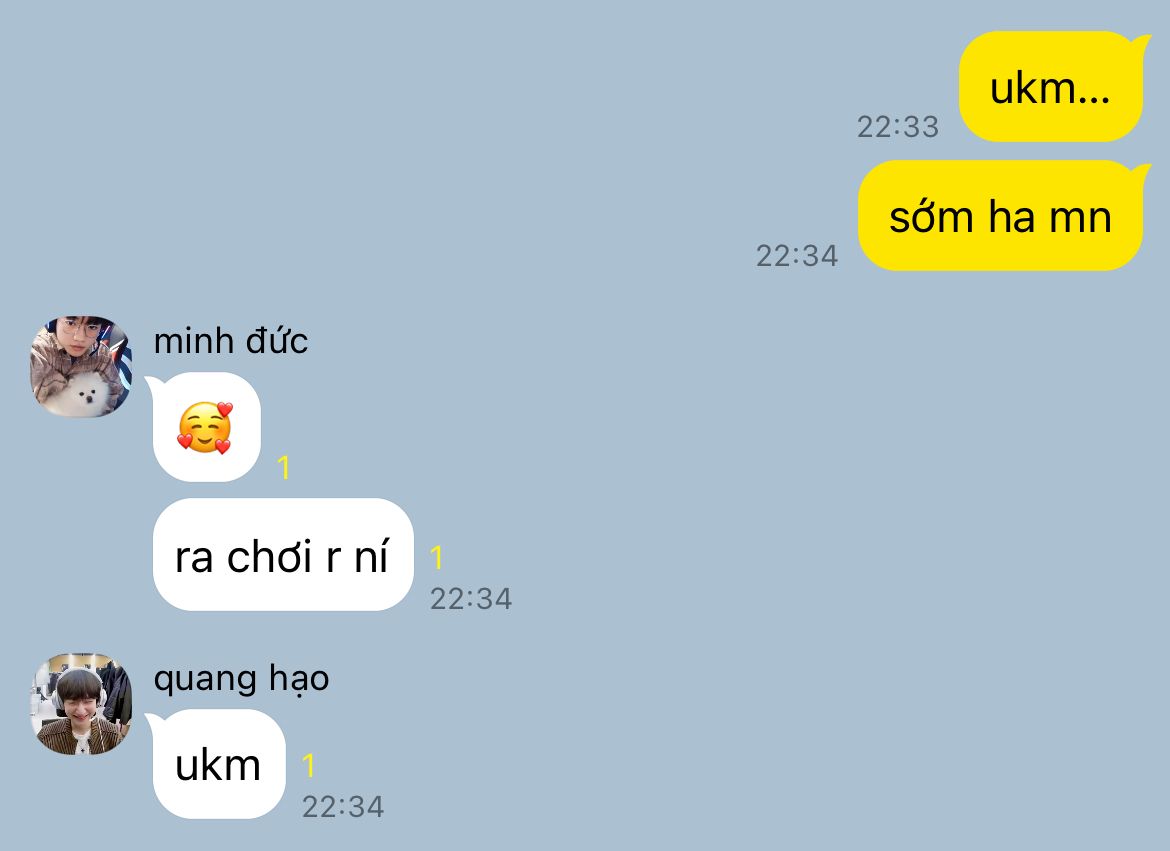This screenshot has width=1170, height=851.
Task: Tap the white dog in minh đức's avatar
Action: pyautogui.click(x=86, y=393)
